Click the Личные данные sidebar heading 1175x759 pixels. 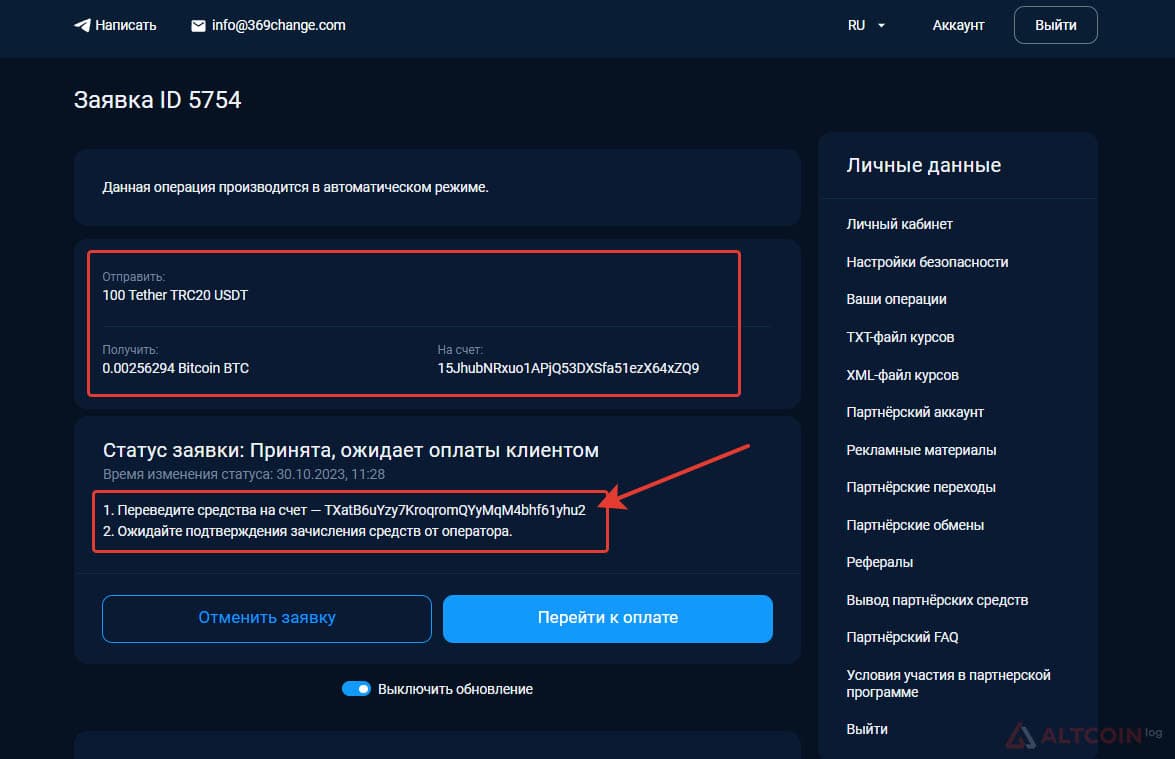coord(923,165)
